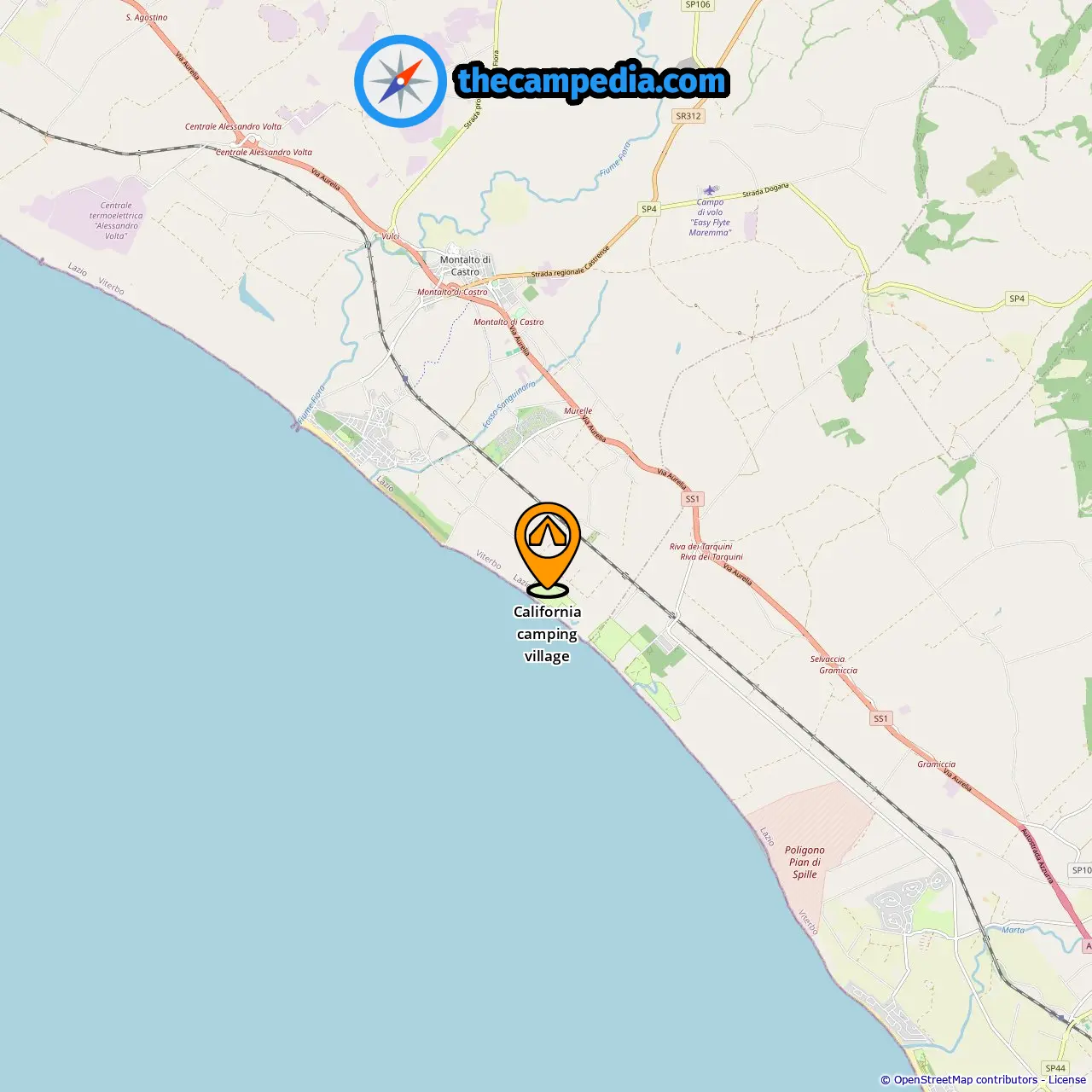This screenshot has height=1092, width=1092.
Task: Select the SP106 road shield
Action: [x=697, y=5]
